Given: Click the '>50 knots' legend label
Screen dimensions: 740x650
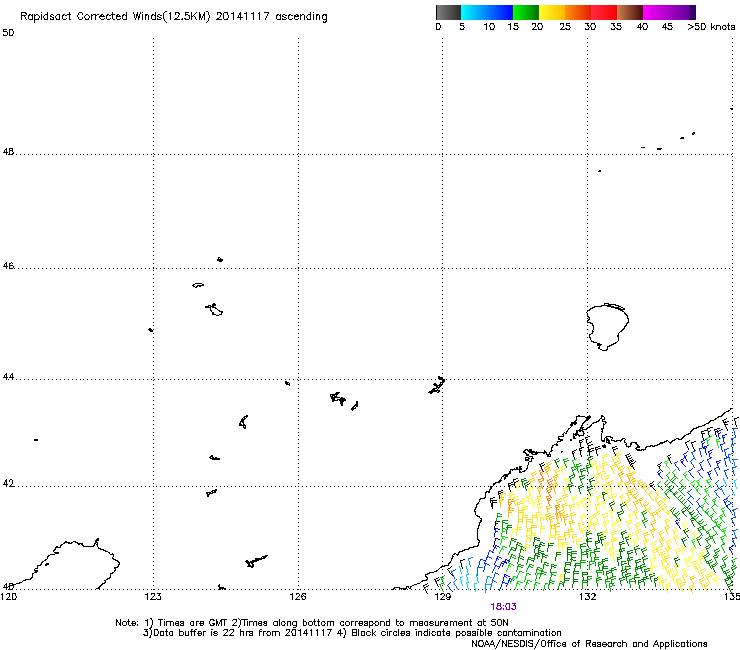Looking at the screenshot, I should (711, 27).
